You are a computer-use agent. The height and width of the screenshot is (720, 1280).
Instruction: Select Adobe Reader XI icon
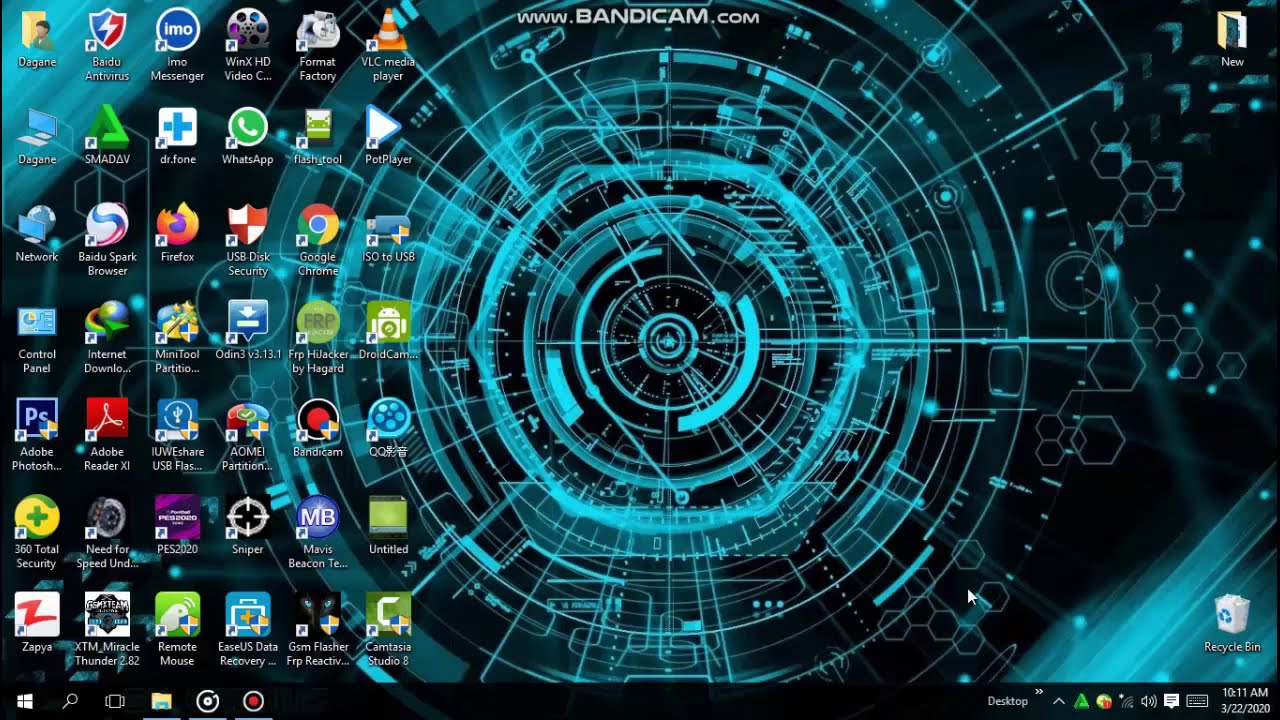(107, 435)
